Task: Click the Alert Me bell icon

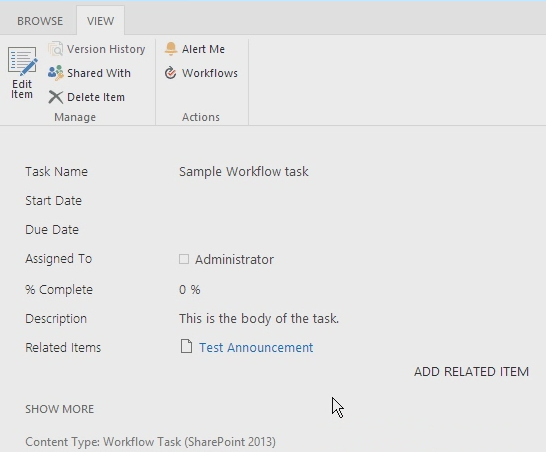Action: [171, 49]
